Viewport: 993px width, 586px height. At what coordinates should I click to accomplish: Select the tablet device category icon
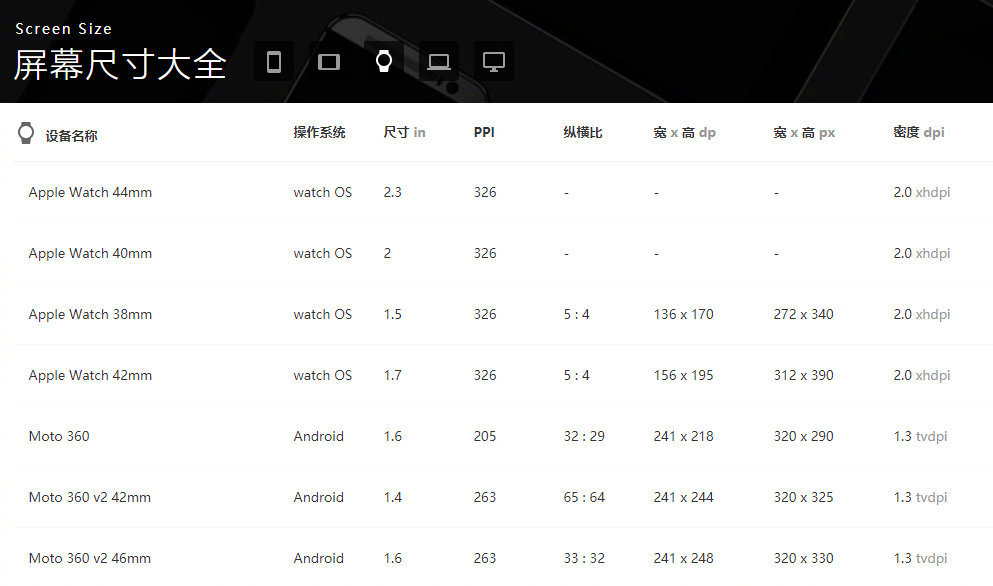[x=329, y=62]
